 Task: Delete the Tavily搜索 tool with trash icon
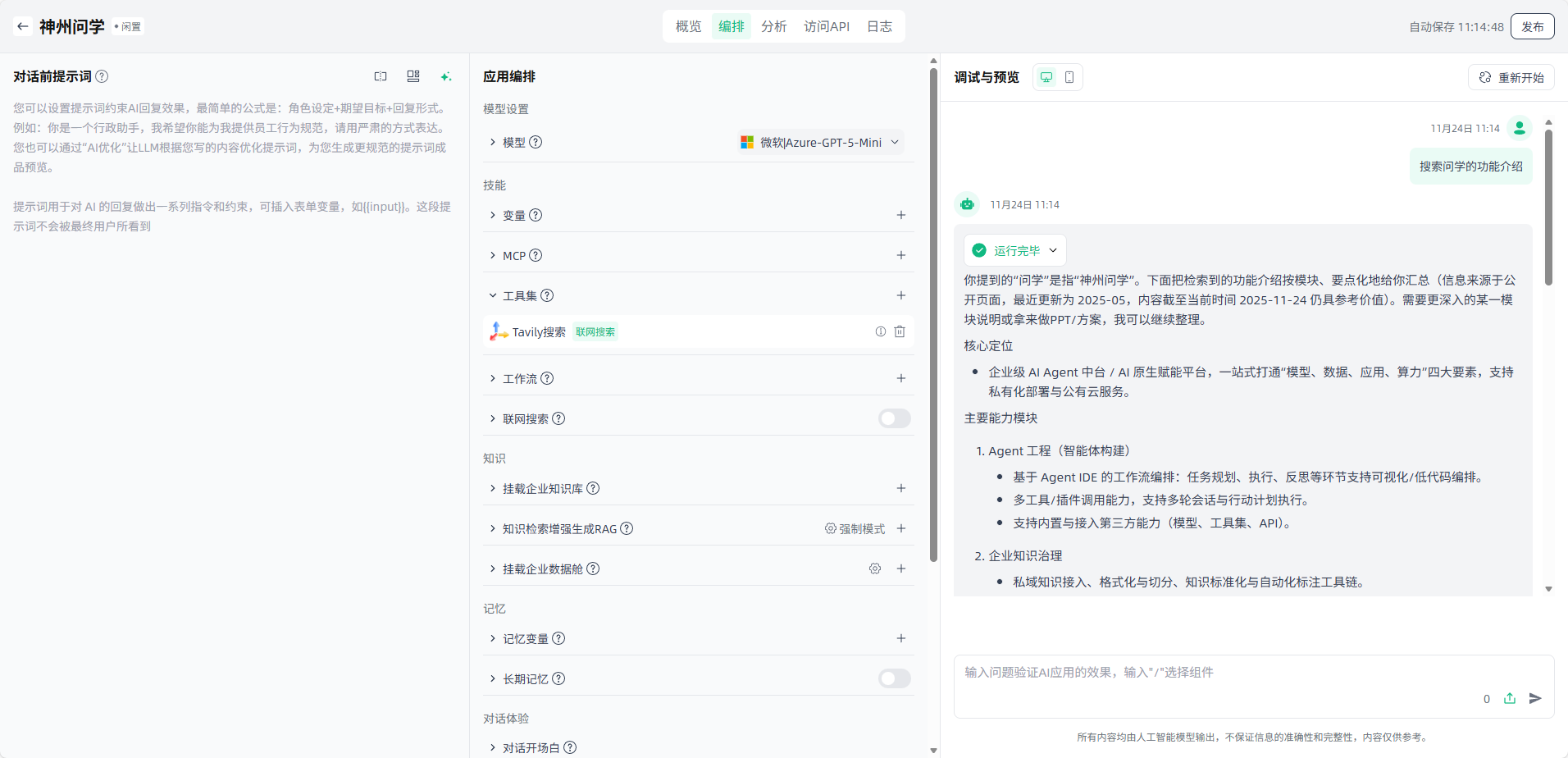pos(900,331)
